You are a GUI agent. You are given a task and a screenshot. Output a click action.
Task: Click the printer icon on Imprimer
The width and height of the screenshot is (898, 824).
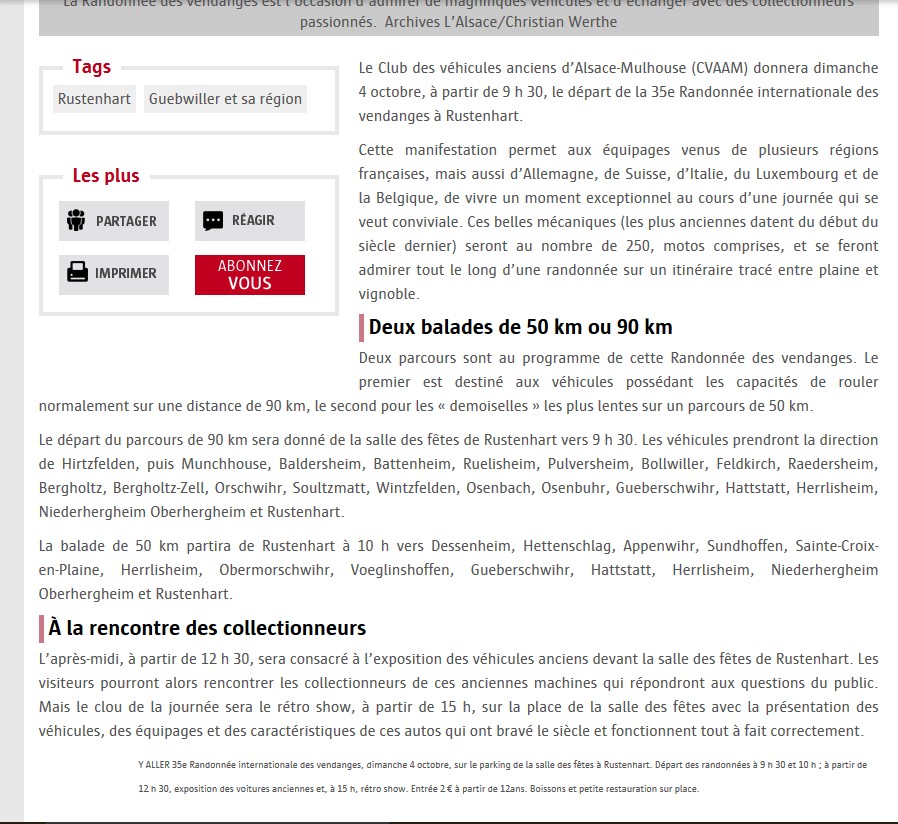[77, 273]
